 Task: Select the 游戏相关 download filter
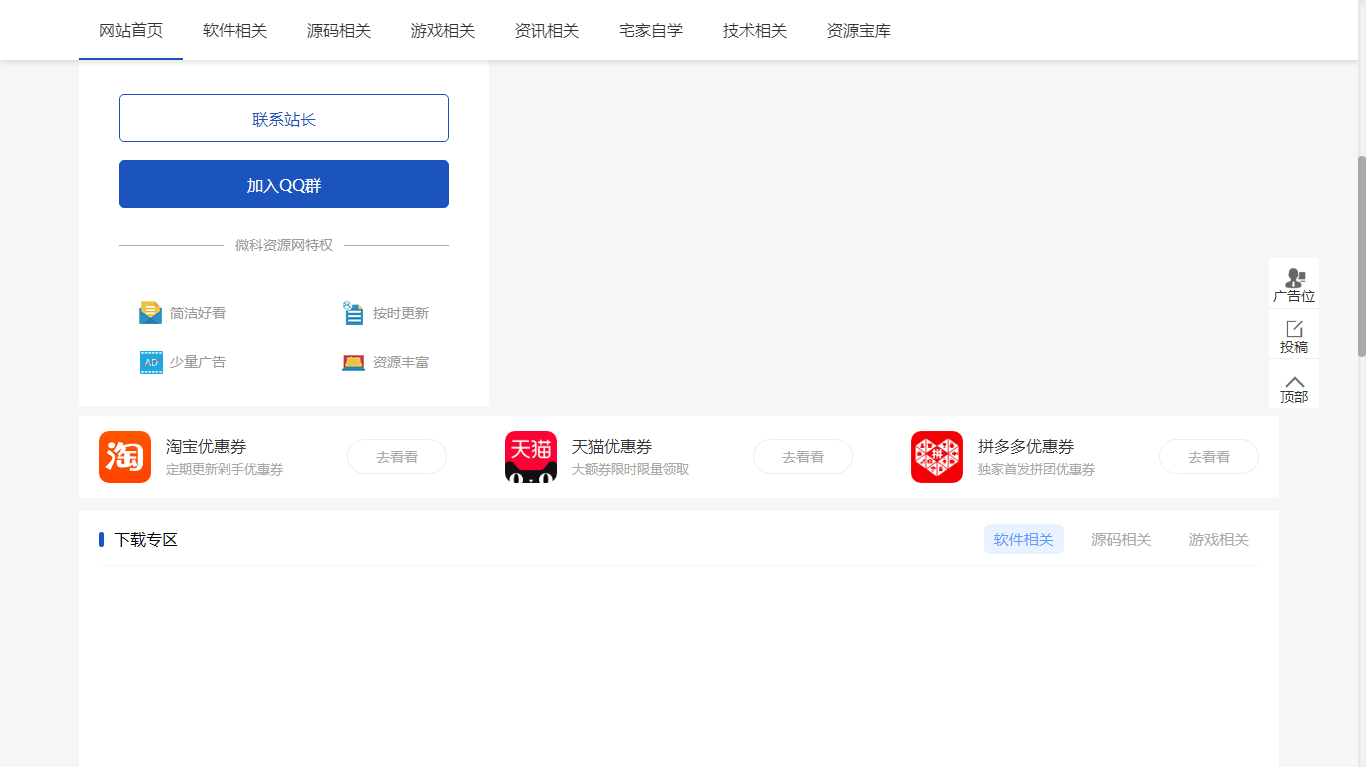[1218, 539]
